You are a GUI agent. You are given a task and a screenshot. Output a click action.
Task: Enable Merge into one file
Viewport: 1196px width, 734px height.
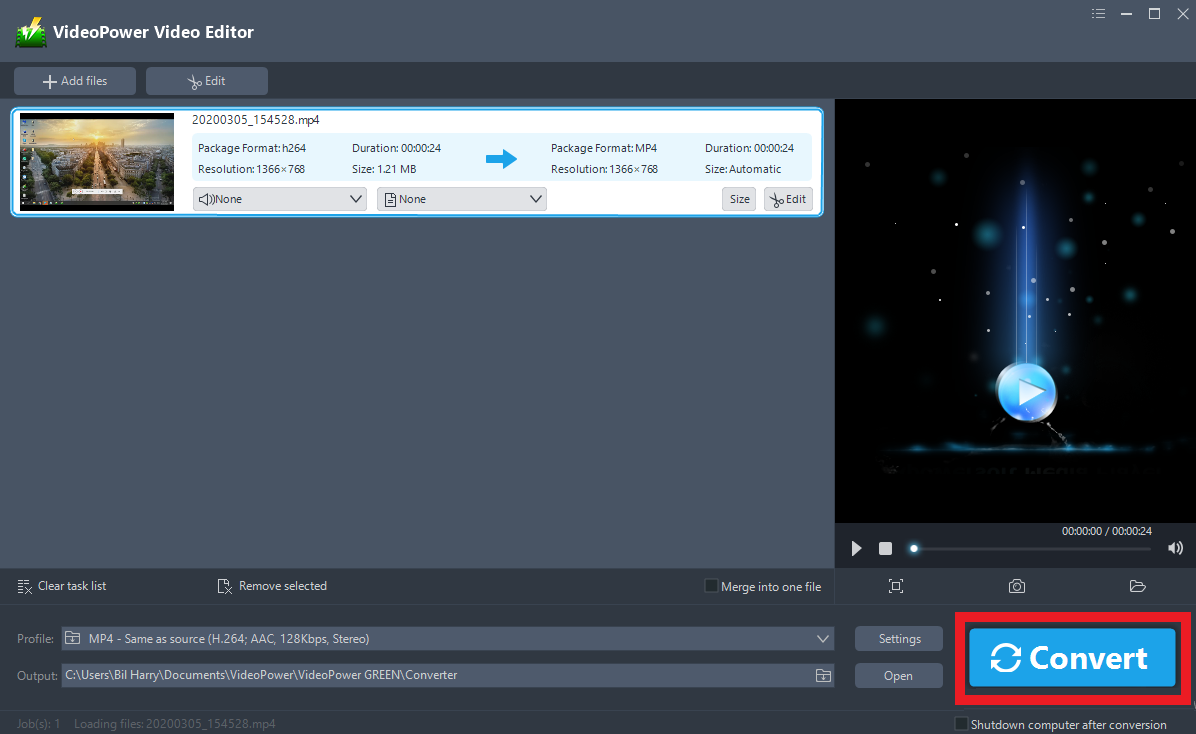click(x=711, y=586)
